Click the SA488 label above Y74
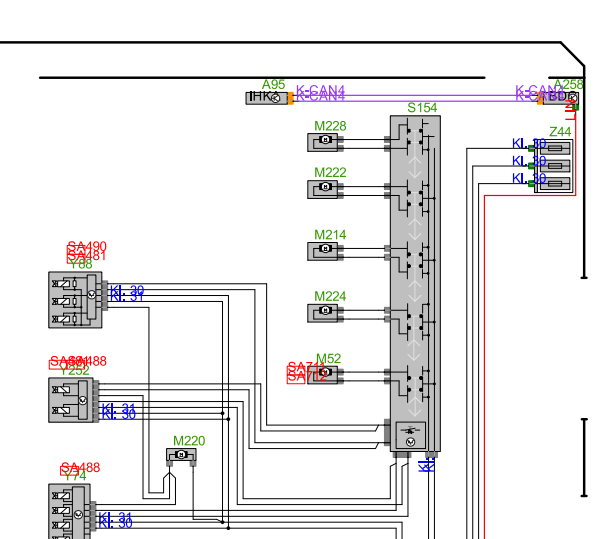Screen dimensions: 596x539 click(x=80, y=468)
